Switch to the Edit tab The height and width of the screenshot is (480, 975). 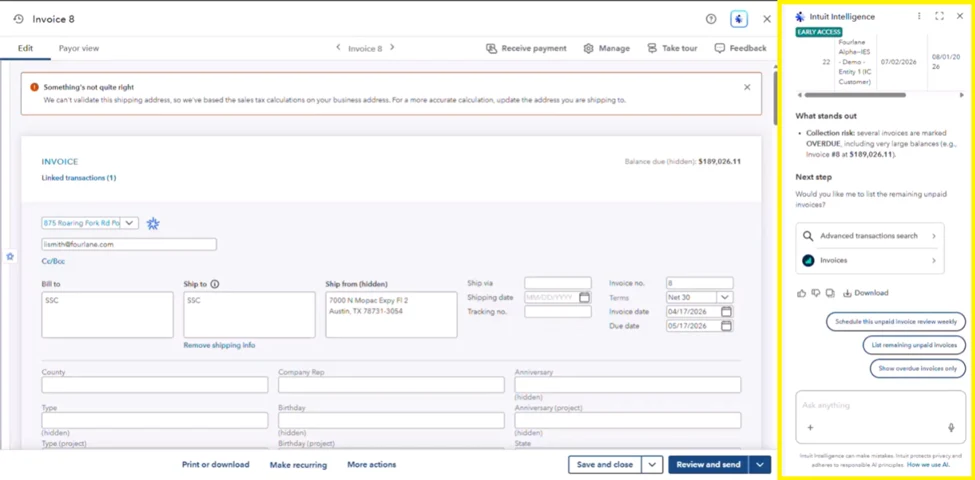pyautogui.click(x=25, y=48)
